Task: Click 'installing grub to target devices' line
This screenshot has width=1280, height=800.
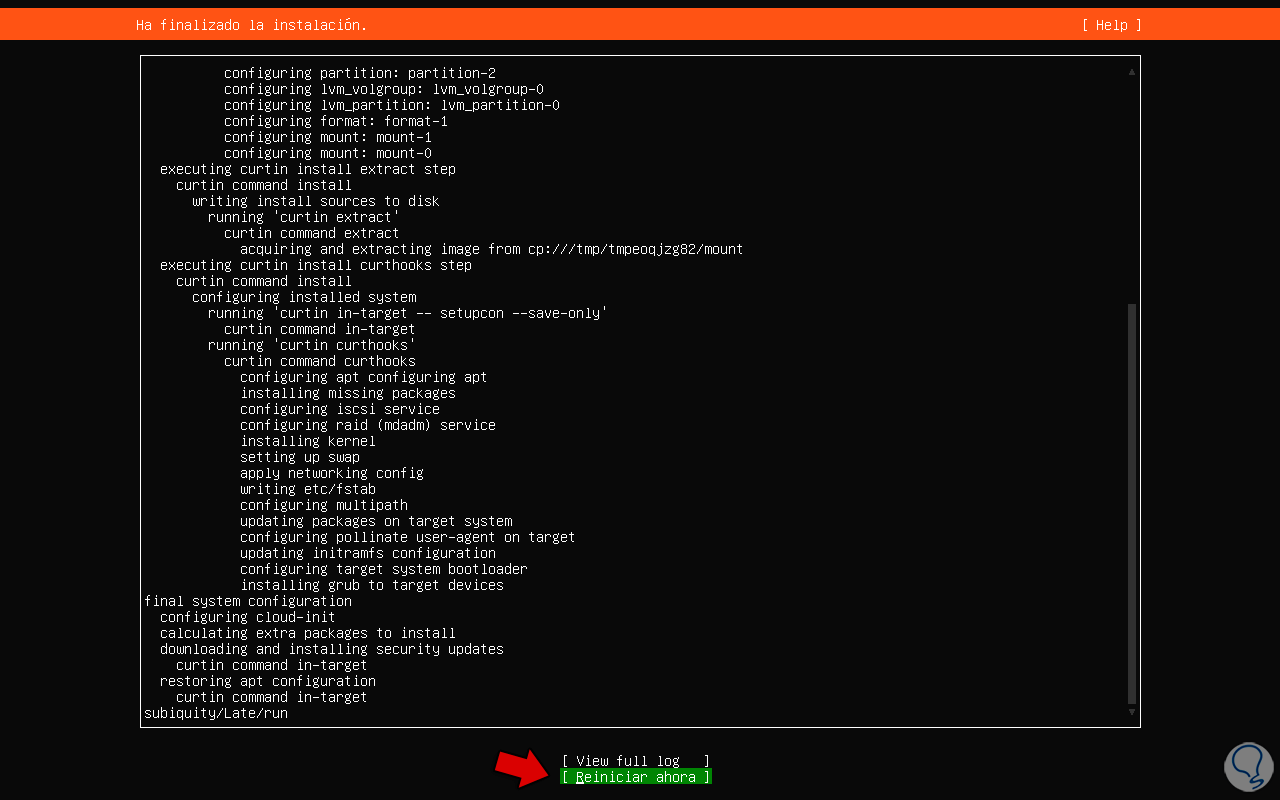Action: [372, 585]
